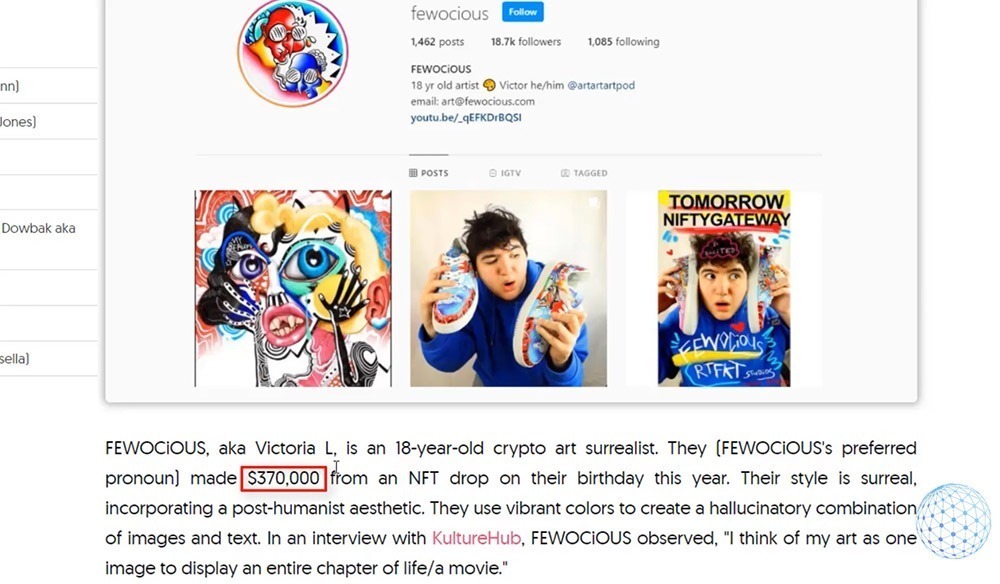This screenshot has height=584, width=1000.
Task: Click the blue Follow button
Action: [x=522, y=12]
